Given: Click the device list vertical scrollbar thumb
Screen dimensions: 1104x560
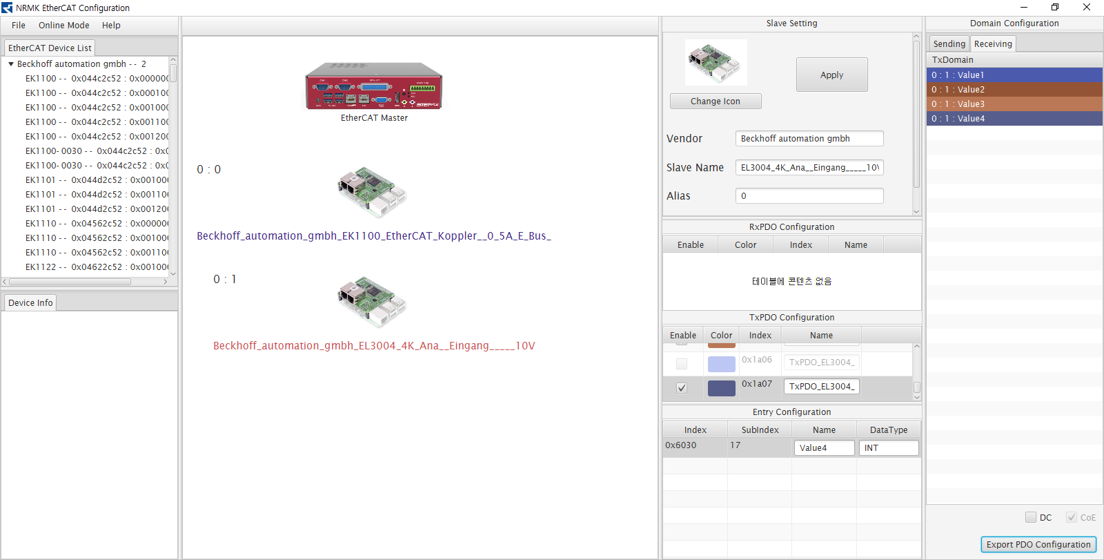Looking at the screenshot, I should [173, 71].
